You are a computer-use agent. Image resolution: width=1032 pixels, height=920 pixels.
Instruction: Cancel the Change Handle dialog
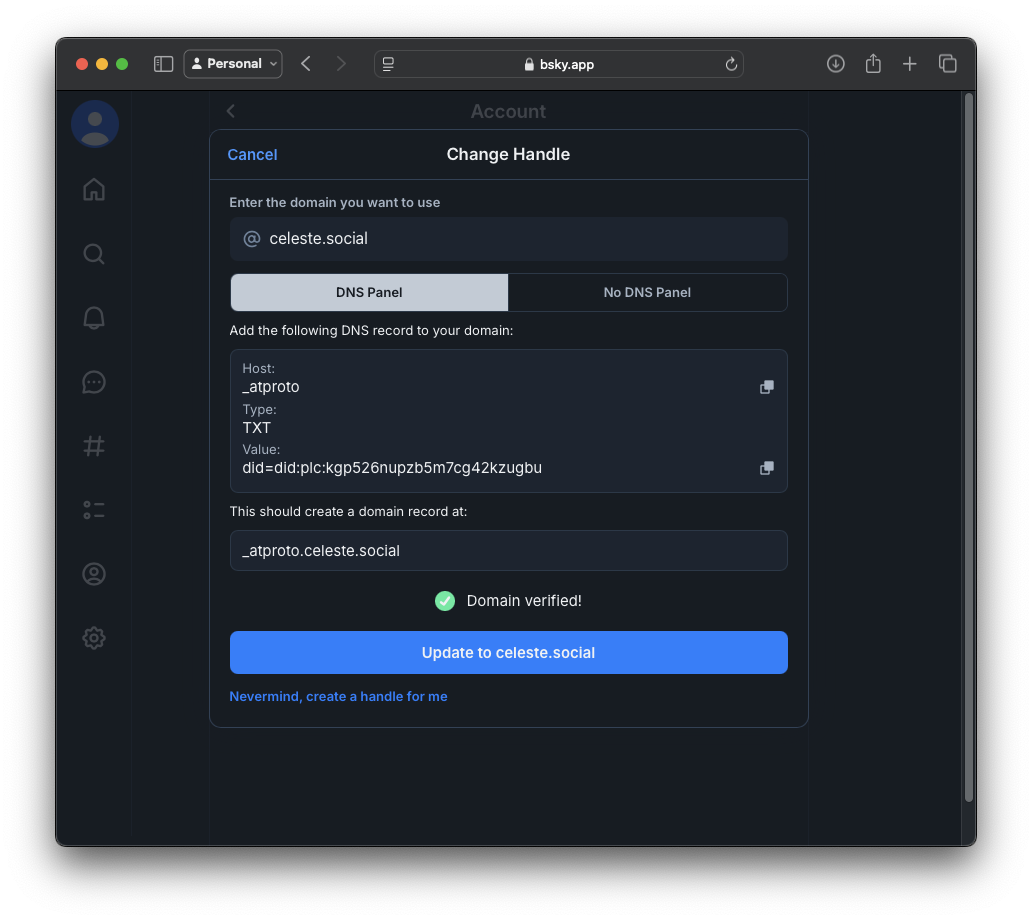point(253,155)
